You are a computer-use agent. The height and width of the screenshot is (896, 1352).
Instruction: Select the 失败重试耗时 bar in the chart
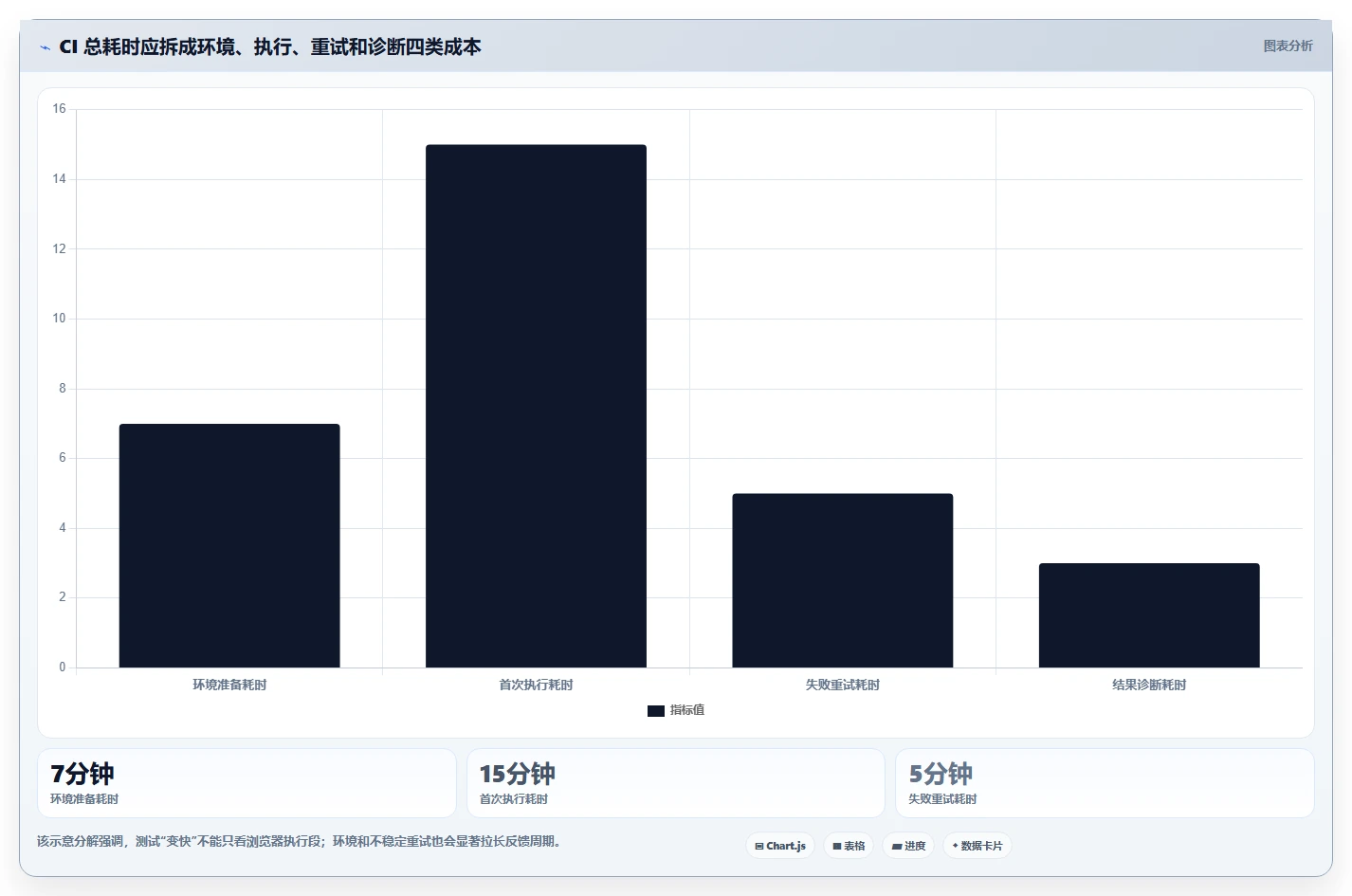[x=843, y=580]
